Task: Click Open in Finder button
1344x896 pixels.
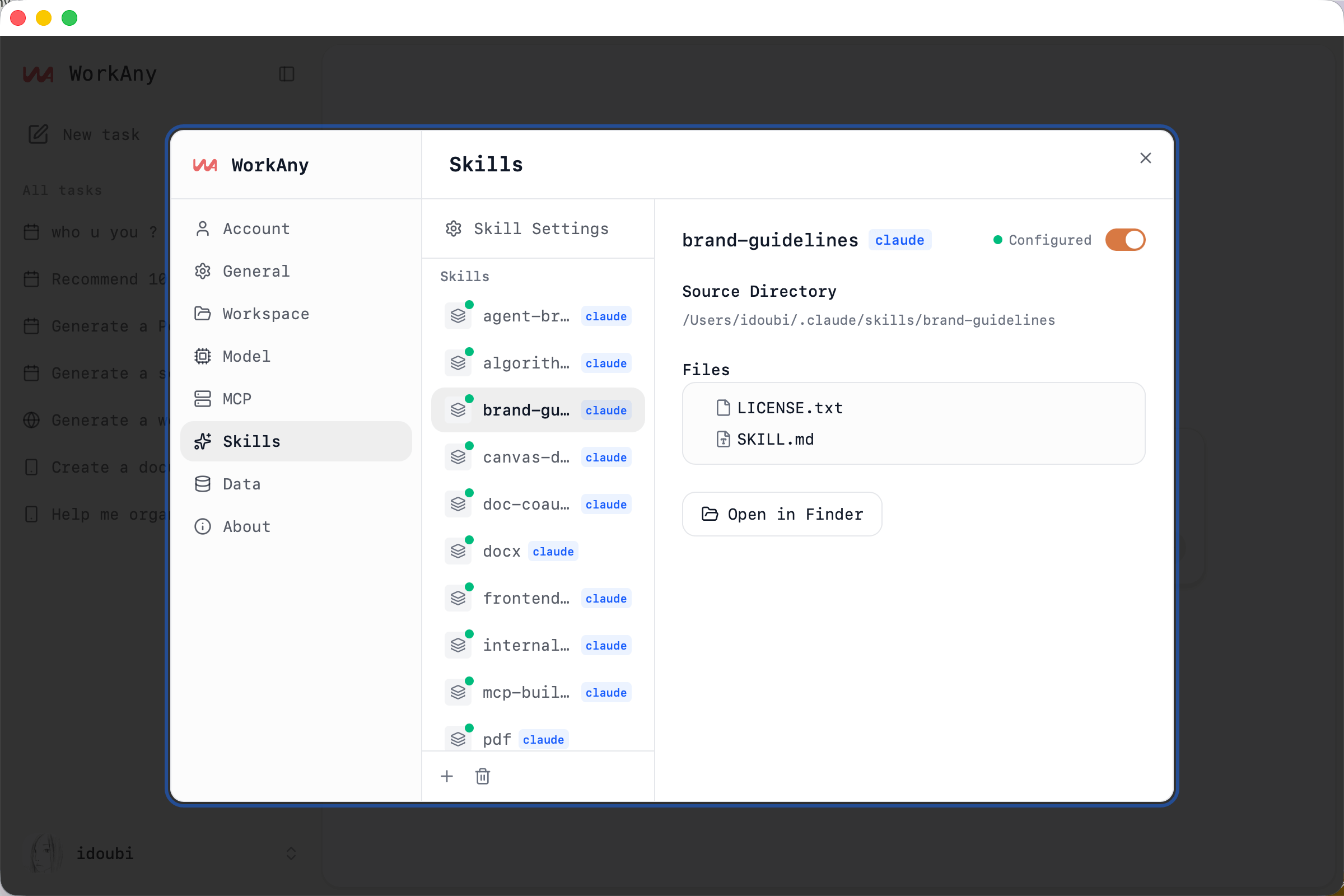Action: click(782, 514)
